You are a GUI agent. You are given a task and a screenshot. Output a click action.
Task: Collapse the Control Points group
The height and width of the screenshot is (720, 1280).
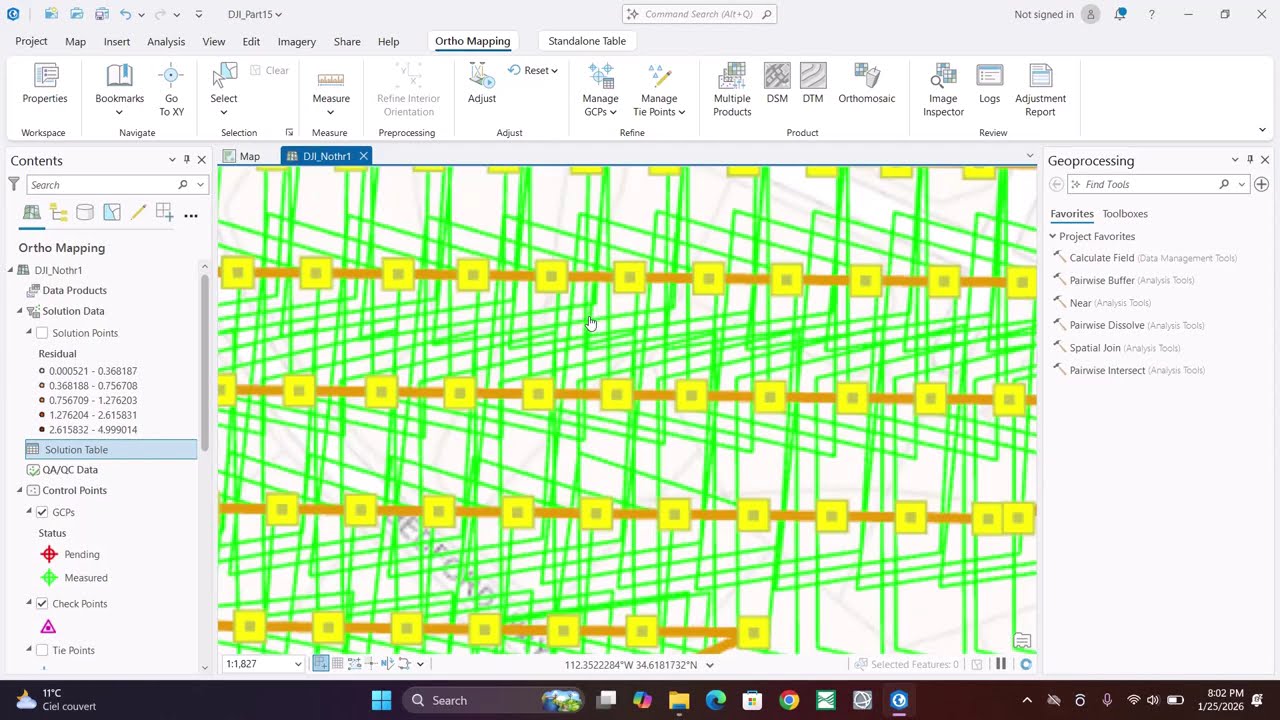point(19,490)
